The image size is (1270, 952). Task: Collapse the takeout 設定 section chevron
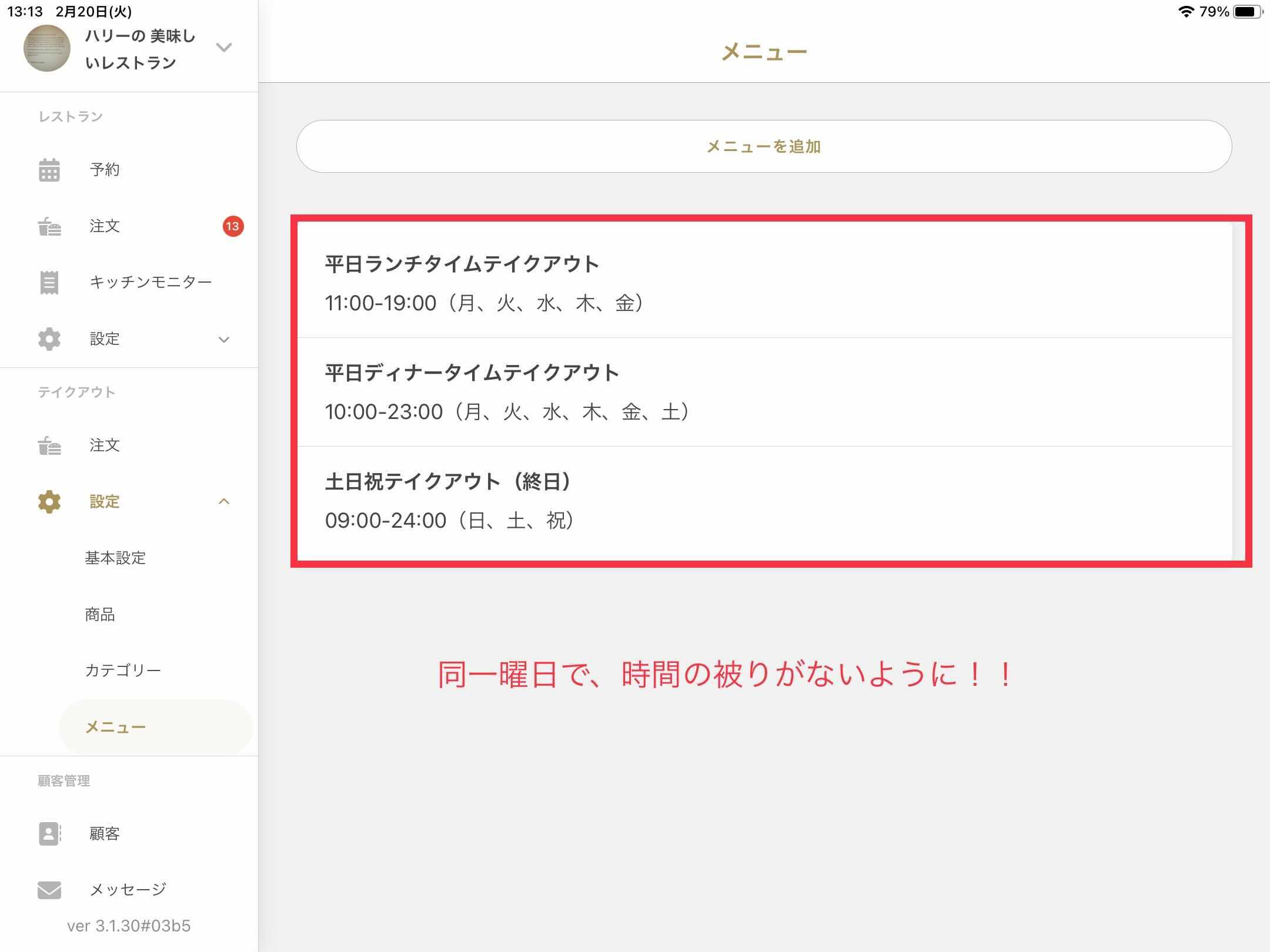(x=224, y=501)
